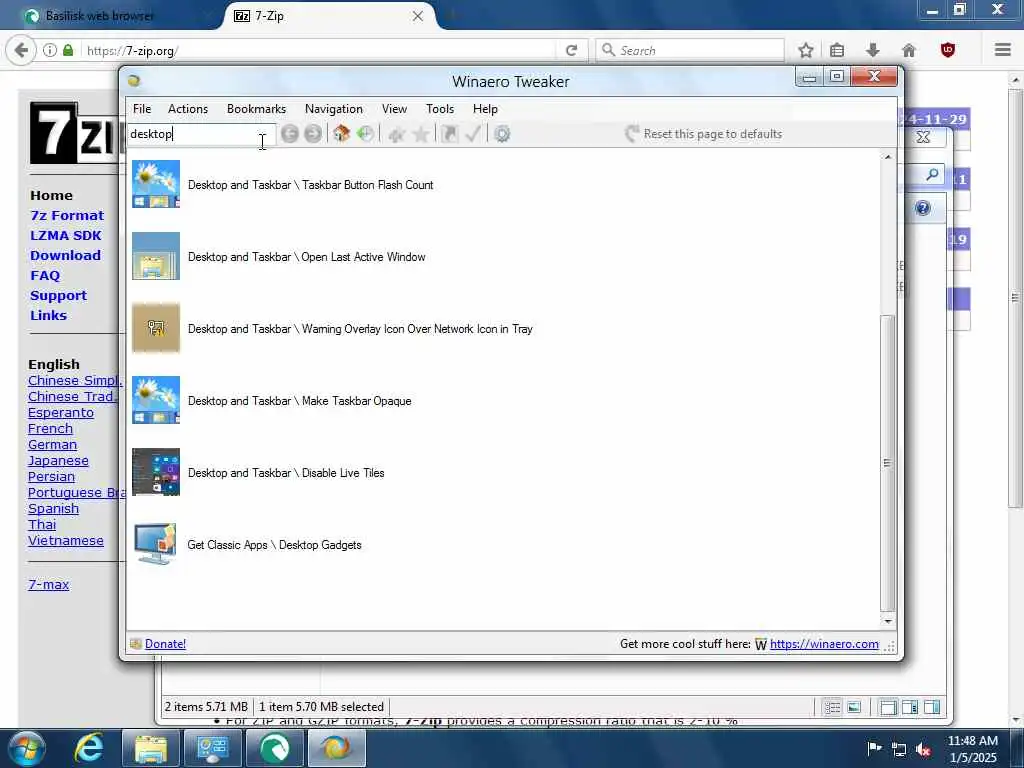Go forward using Winaero toolbar forward arrow
This screenshot has height=768, width=1024.
pos(313,134)
